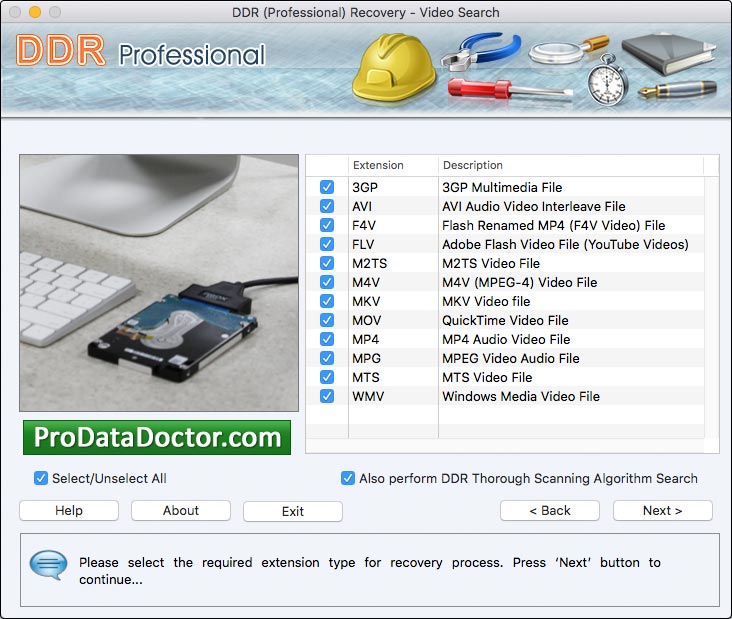Click the About button
The width and height of the screenshot is (732, 619).
pos(181,511)
